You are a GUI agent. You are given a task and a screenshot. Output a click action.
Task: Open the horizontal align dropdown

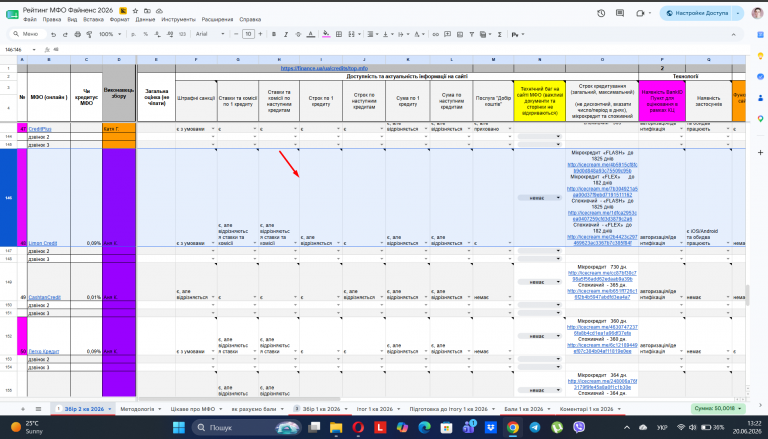[x=372, y=34]
